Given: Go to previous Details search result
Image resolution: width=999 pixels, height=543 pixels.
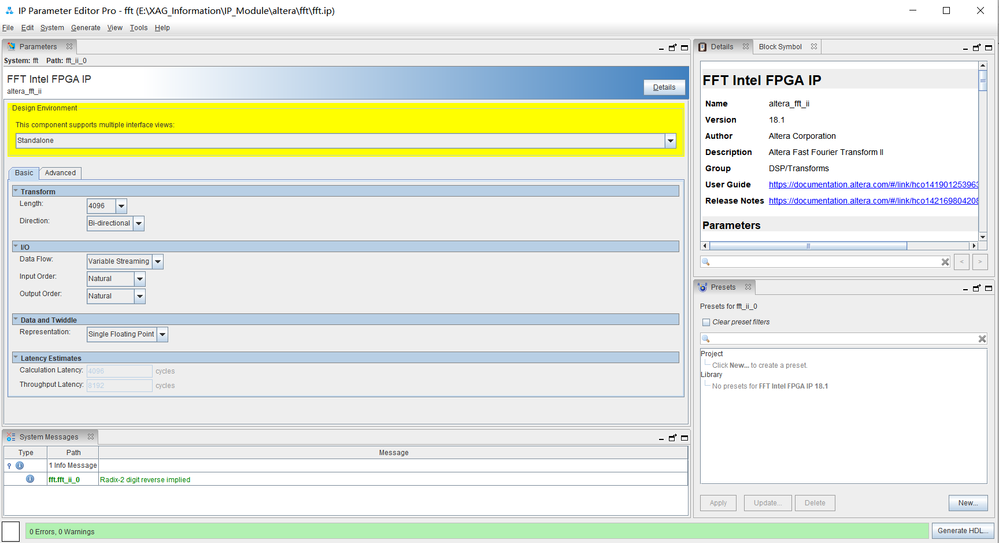Looking at the screenshot, I should [961, 262].
